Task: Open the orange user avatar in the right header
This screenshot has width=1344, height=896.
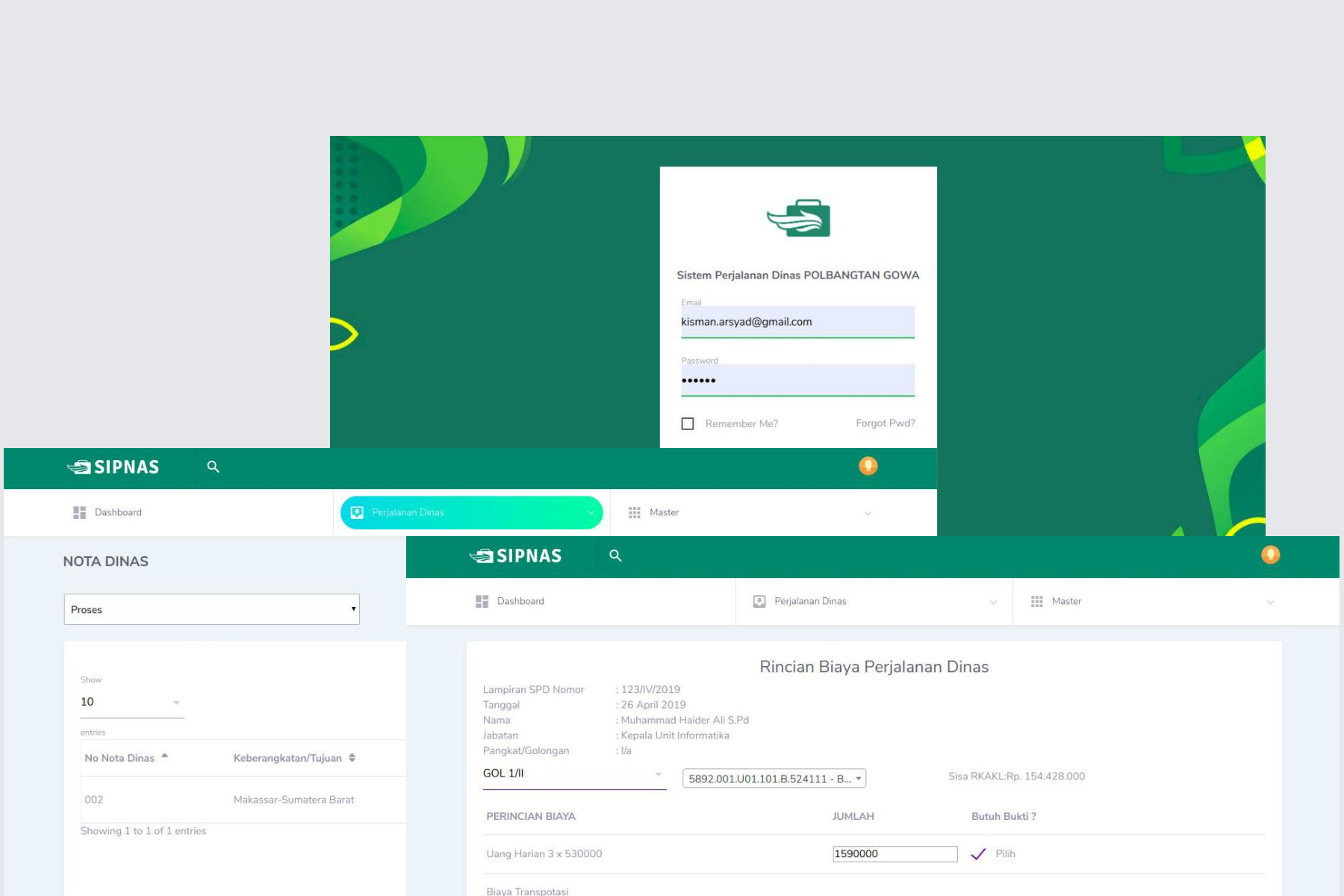Action: [x=1270, y=555]
